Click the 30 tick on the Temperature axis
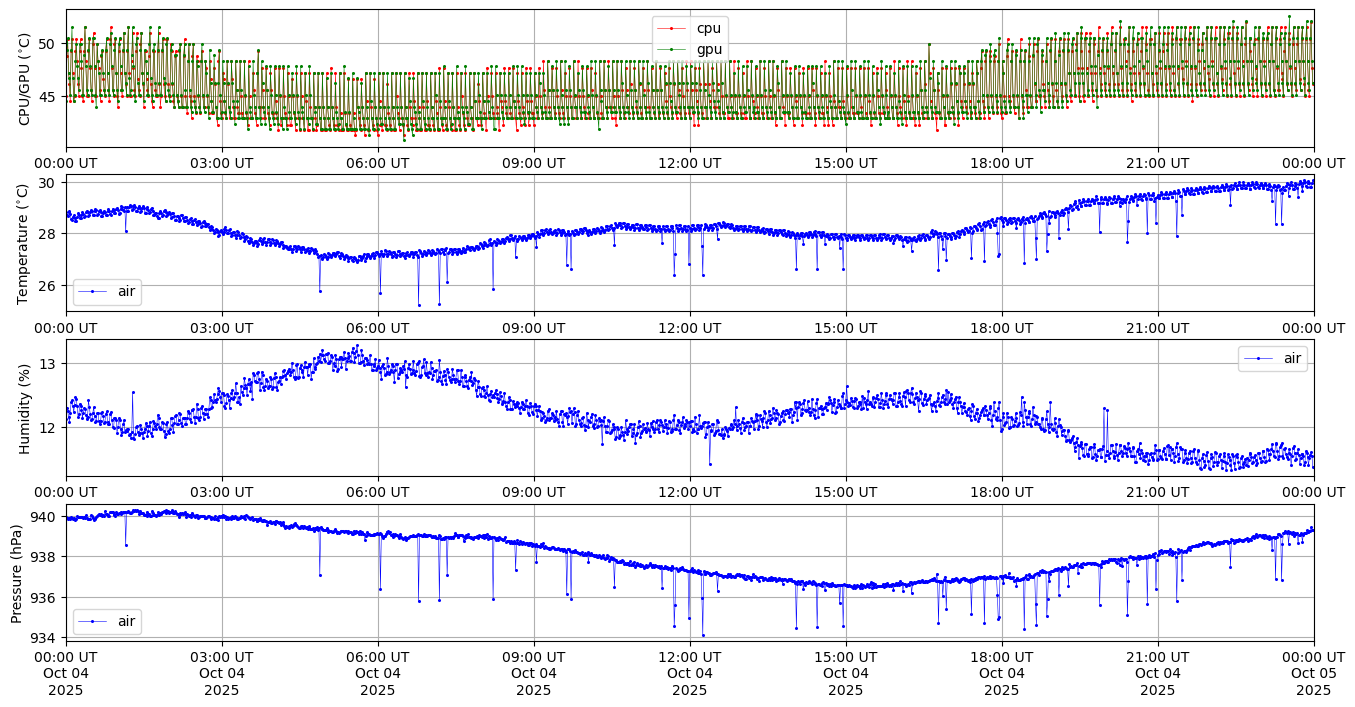This screenshot has width=1355, height=707. click(50, 182)
